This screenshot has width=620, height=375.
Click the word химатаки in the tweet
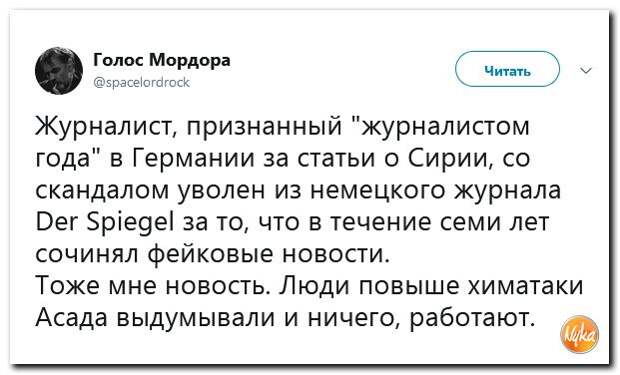[x=525, y=286]
